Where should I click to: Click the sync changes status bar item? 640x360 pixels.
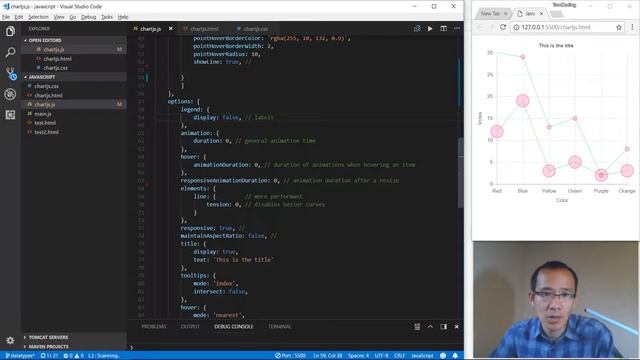pyautogui.click(x=49, y=356)
